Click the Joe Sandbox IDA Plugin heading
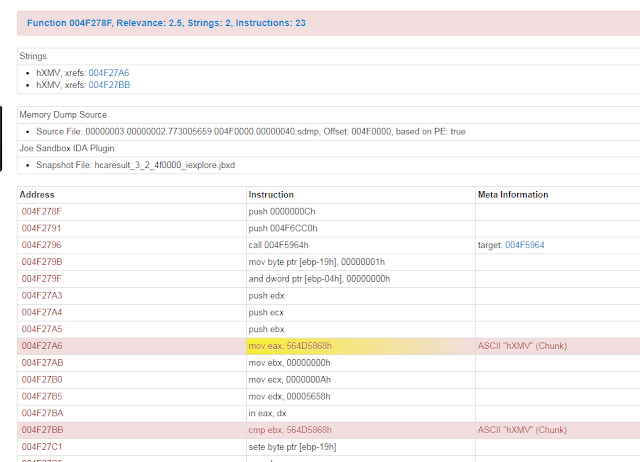640x462 pixels. [x=67, y=148]
